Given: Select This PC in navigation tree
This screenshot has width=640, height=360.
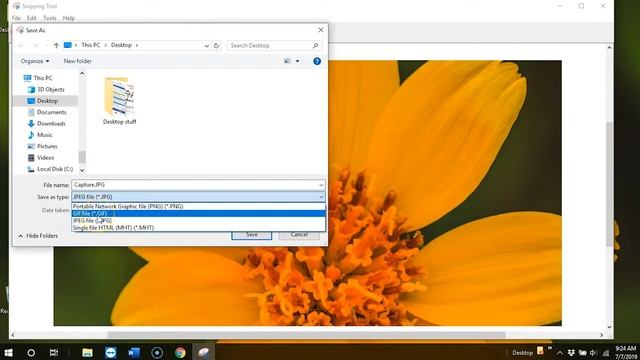Looking at the screenshot, I should pos(43,78).
